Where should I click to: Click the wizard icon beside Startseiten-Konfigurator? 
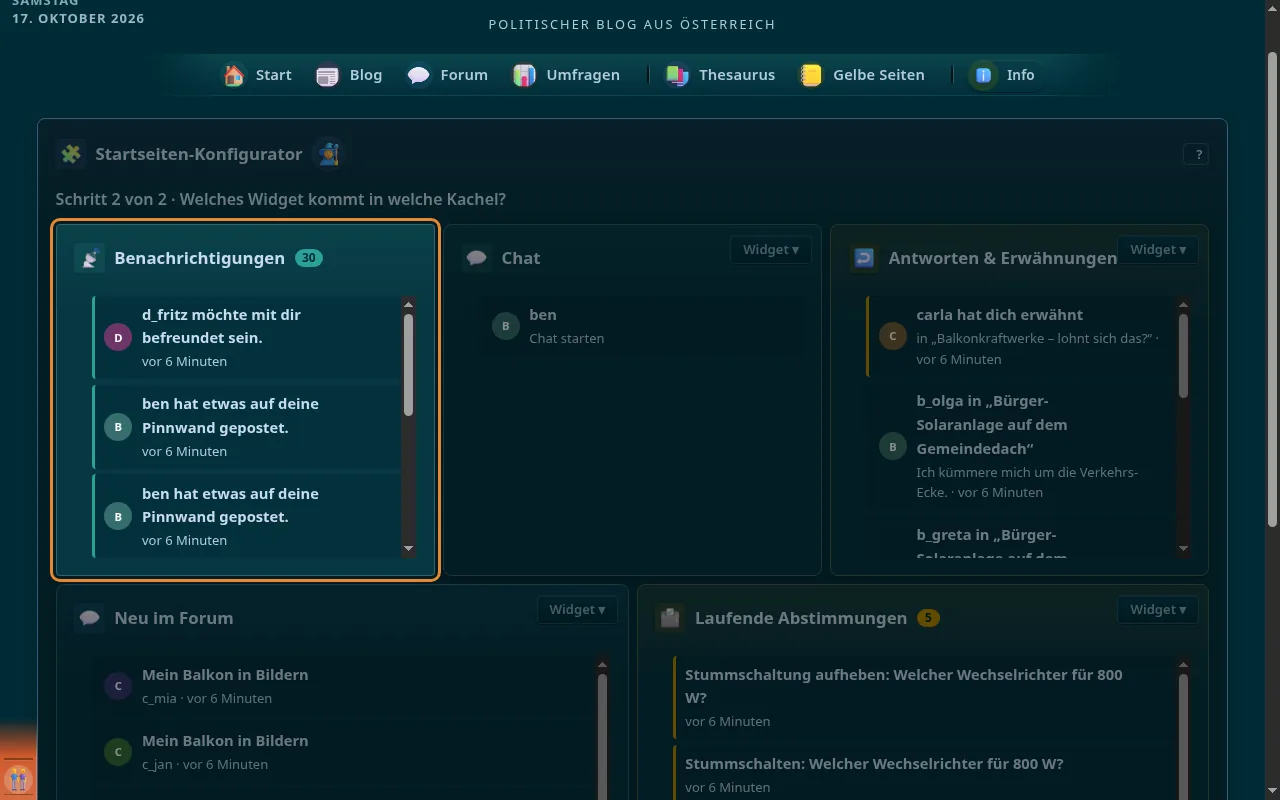pyautogui.click(x=328, y=154)
